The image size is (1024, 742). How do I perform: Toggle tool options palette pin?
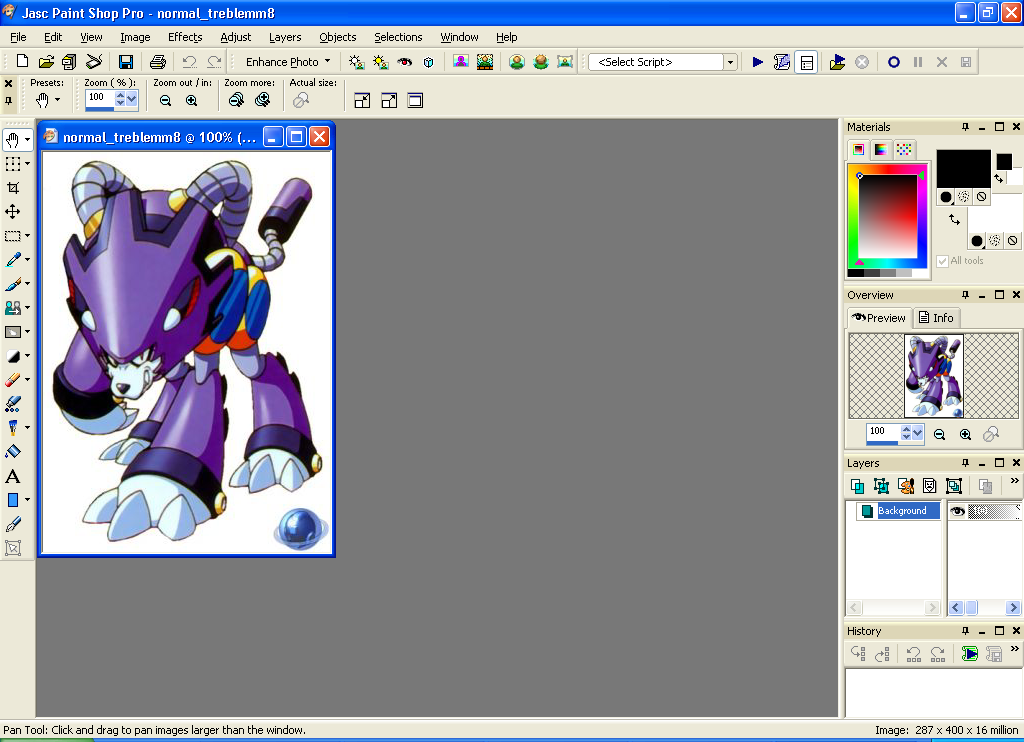[x=8, y=101]
